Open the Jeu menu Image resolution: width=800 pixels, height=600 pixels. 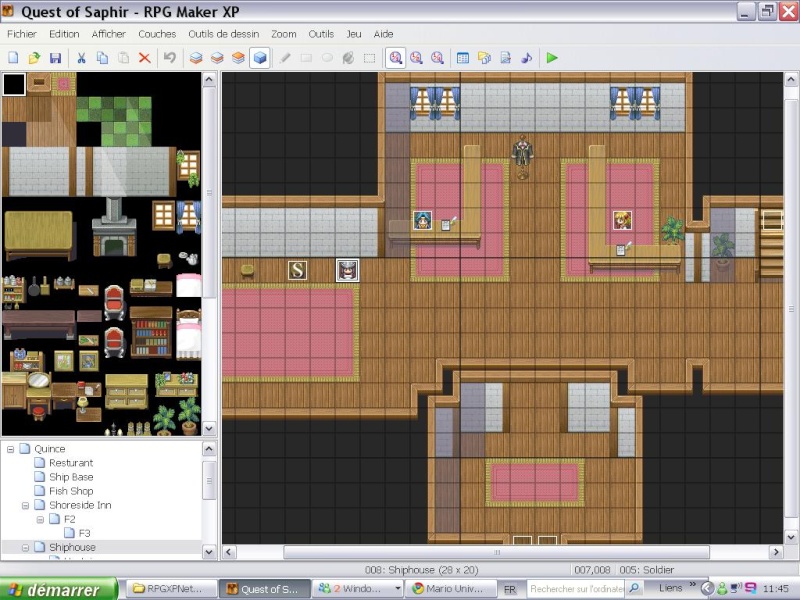354,34
